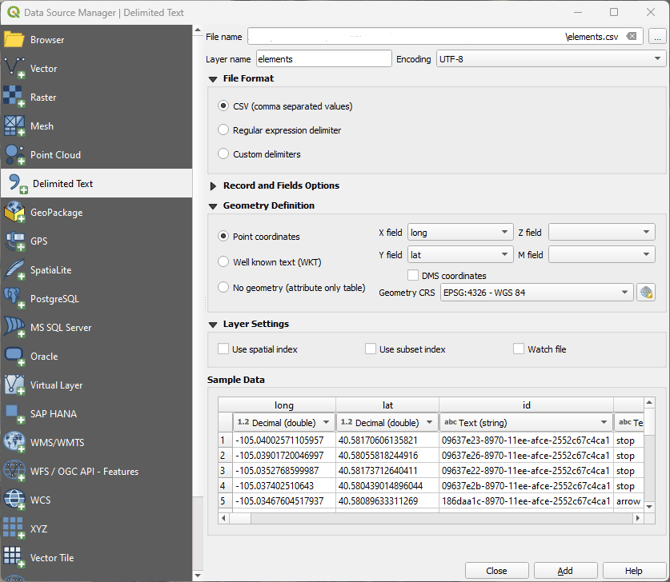Screen dimensions: 670x582
Task: Open the Encoding UTF-8 dropdown
Action: (550, 59)
